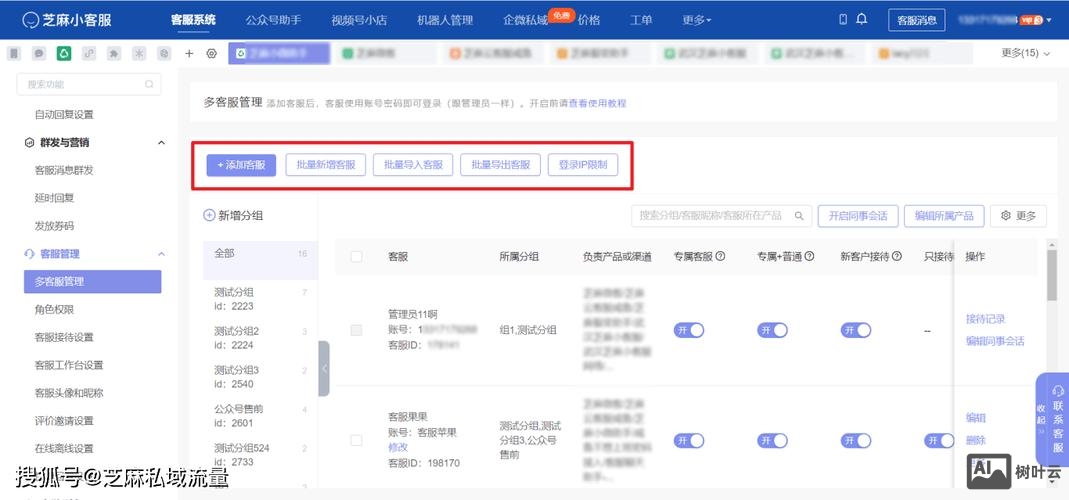The width and height of the screenshot is (1069, 500).
Task: Click 修改 link under 客服果果 account
Action: coord(398,447)
